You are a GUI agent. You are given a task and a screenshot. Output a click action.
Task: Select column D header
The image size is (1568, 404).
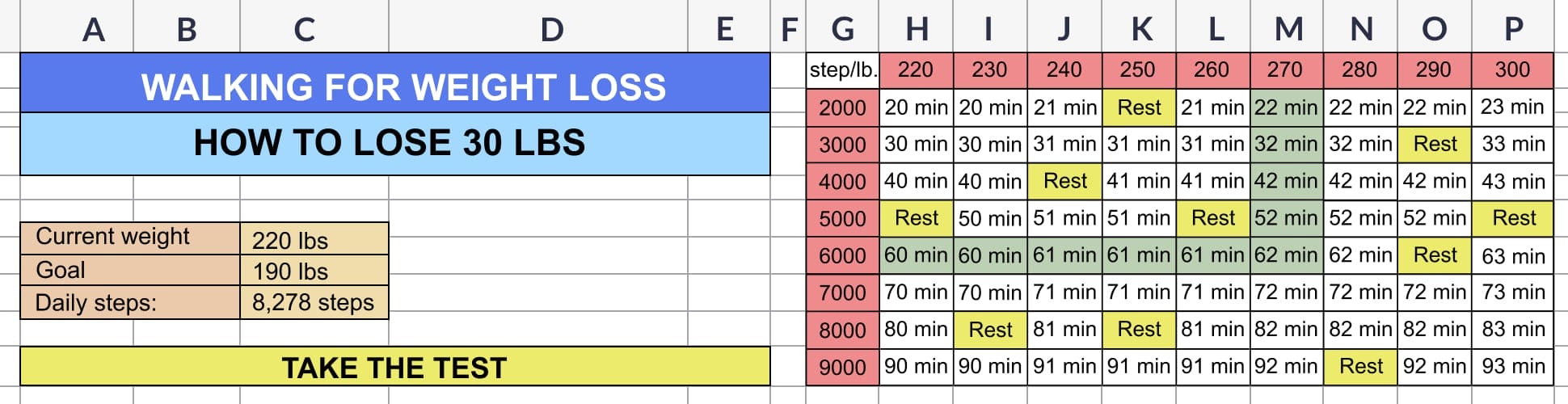tap(551, 29)
